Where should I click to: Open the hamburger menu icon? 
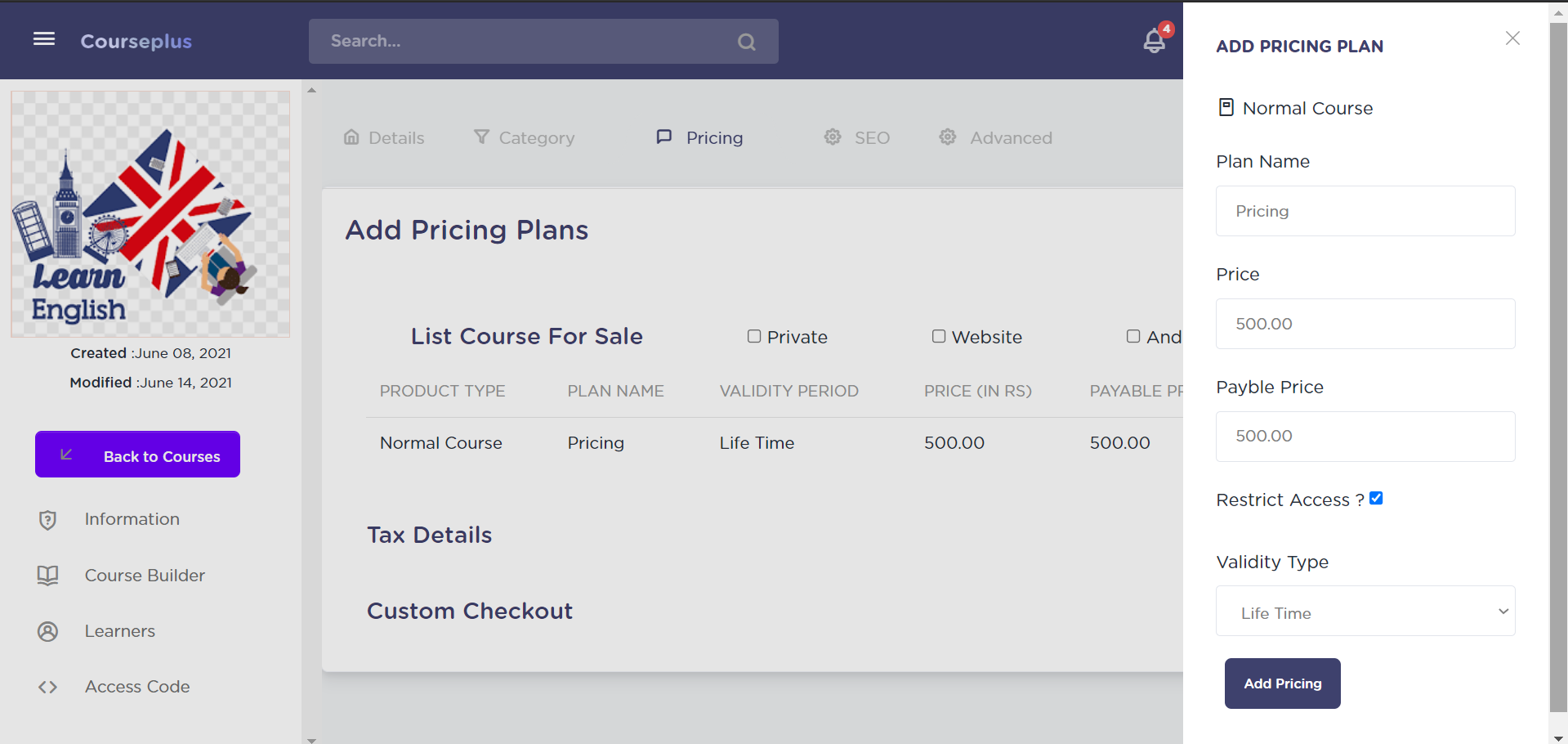(44, 39)
